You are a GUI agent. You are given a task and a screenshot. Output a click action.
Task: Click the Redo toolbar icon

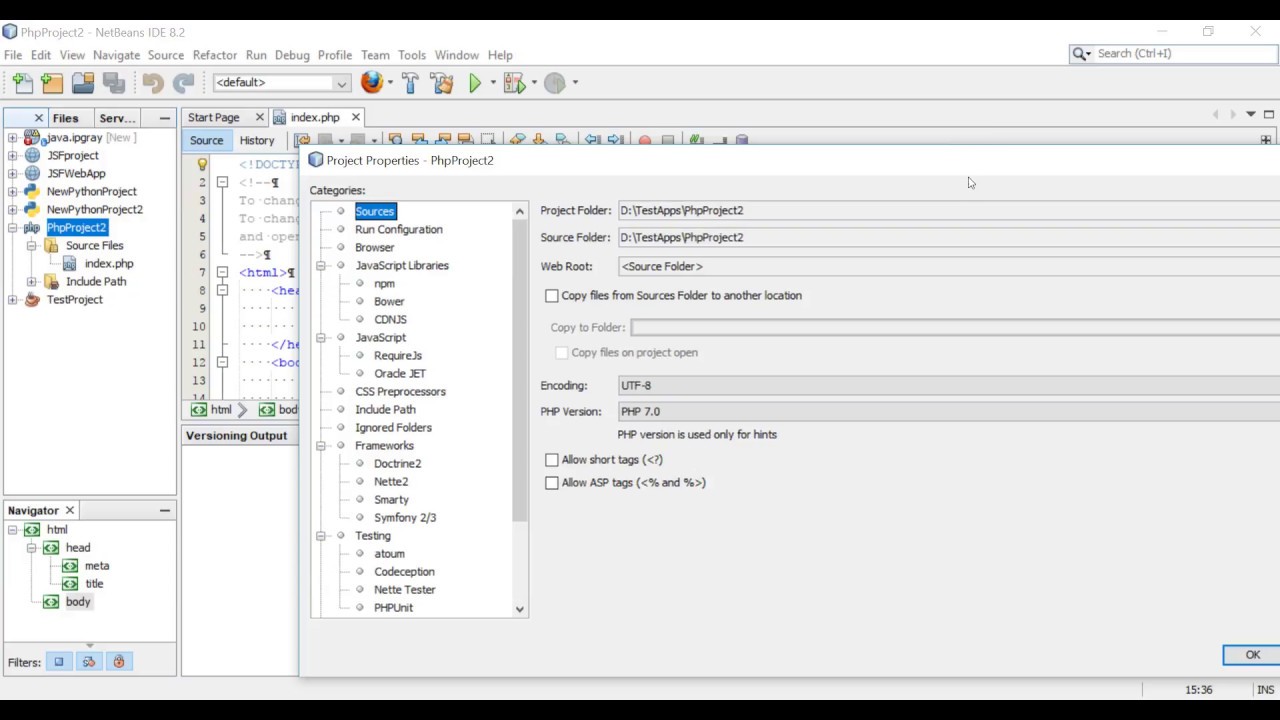(183, 83)
